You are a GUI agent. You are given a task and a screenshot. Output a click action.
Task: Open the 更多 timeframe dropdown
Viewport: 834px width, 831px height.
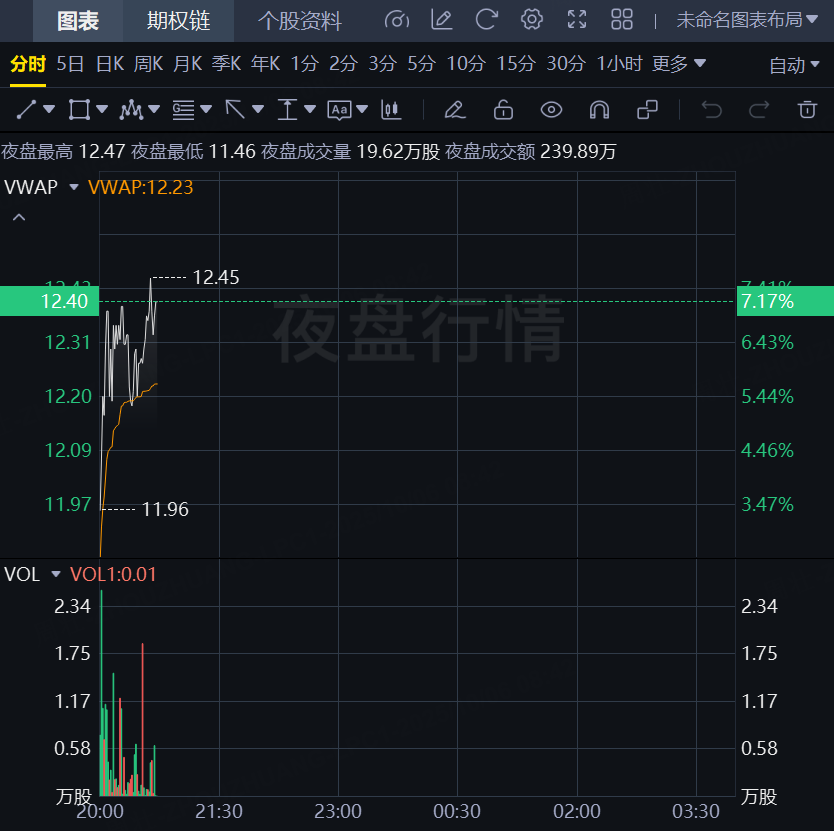(x=679, y=64)
